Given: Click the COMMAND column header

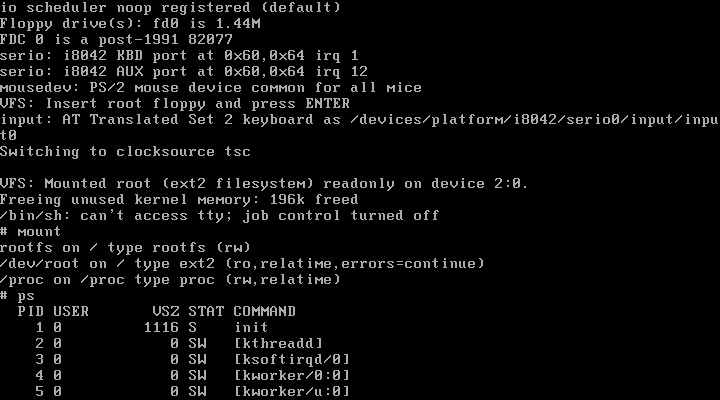Looking at the screenshot, I should 264,311.
